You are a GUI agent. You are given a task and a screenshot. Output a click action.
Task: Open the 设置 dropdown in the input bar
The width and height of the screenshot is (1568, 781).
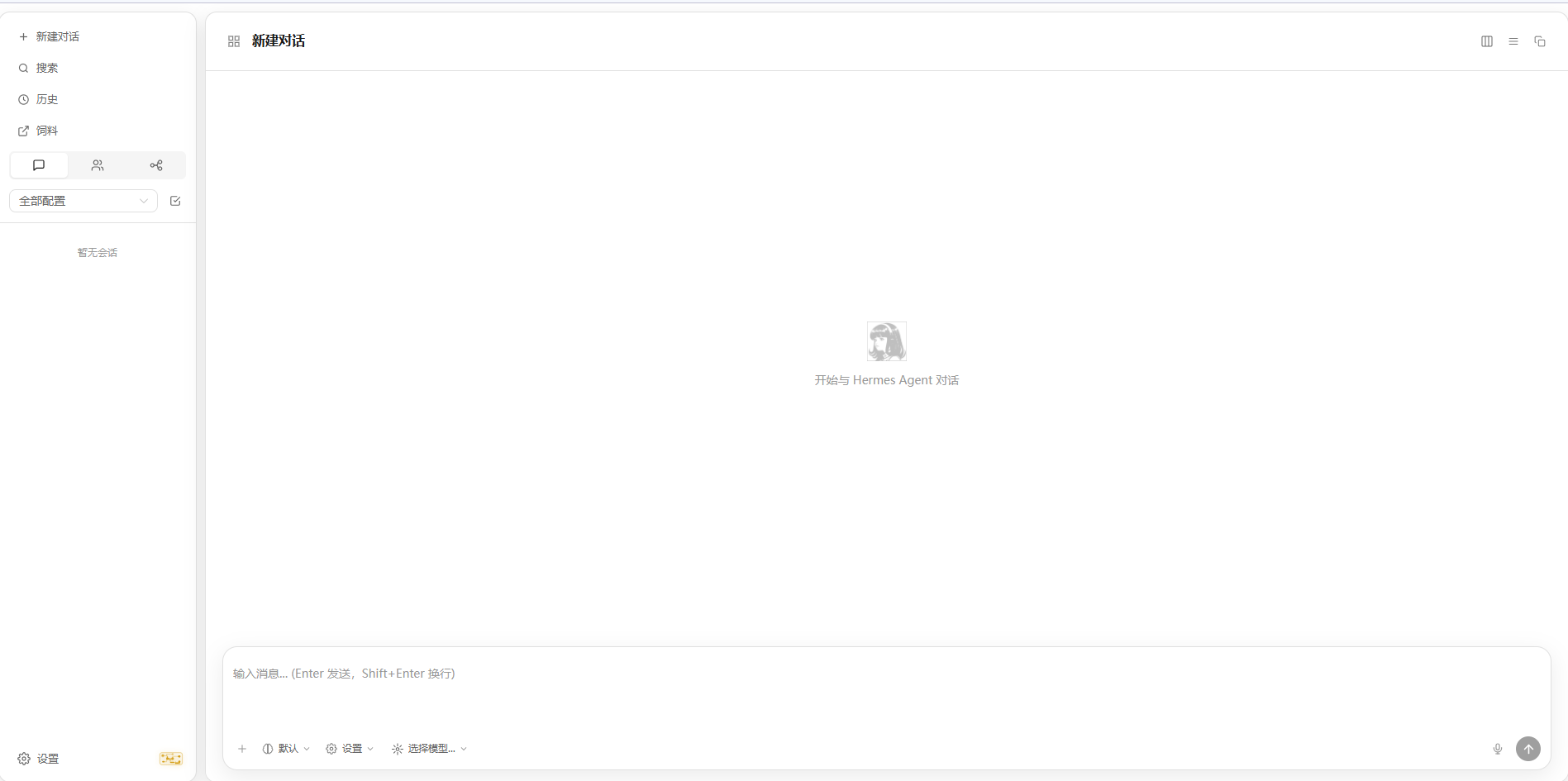click(x=350, y=749)
